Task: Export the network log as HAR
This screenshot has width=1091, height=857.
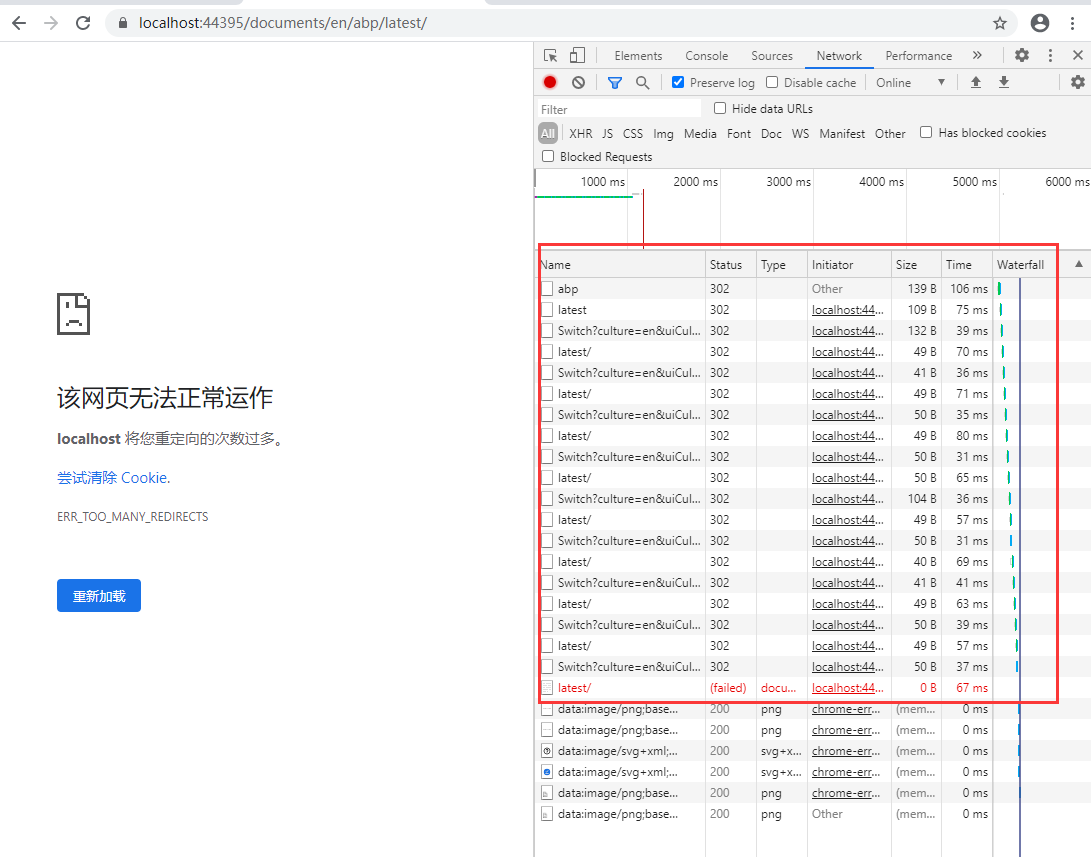Action: (x=1003, y=82)
